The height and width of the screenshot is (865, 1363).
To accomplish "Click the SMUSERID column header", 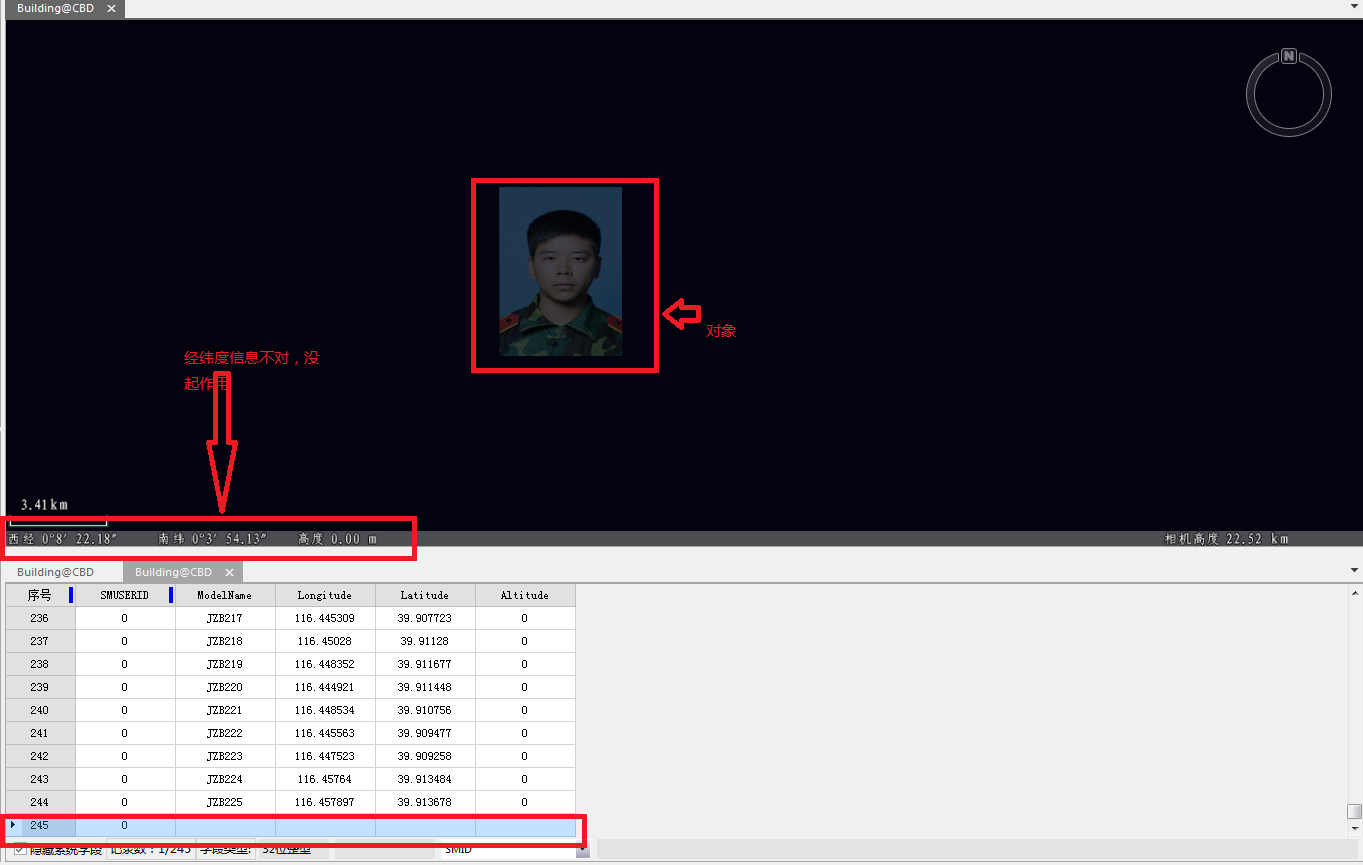I will (x=124, y=595).
